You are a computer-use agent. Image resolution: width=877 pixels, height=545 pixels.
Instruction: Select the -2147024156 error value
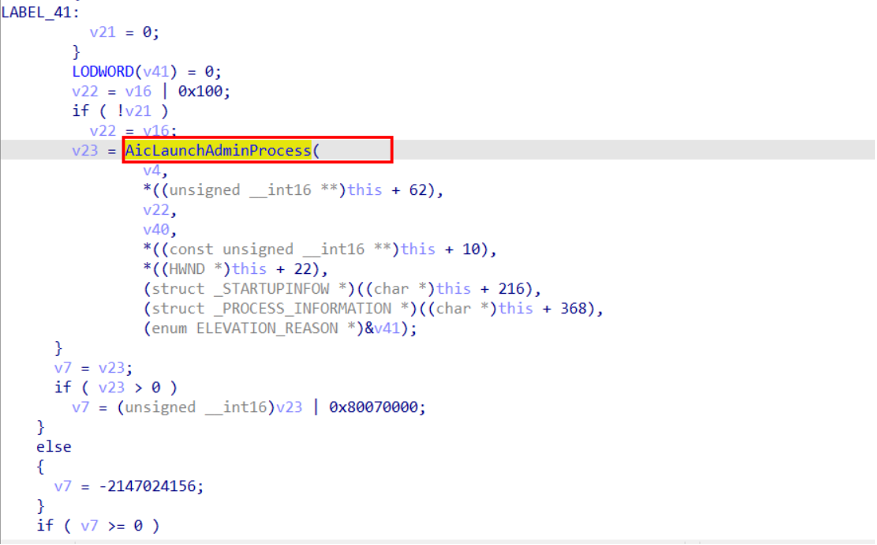(147, 486)
